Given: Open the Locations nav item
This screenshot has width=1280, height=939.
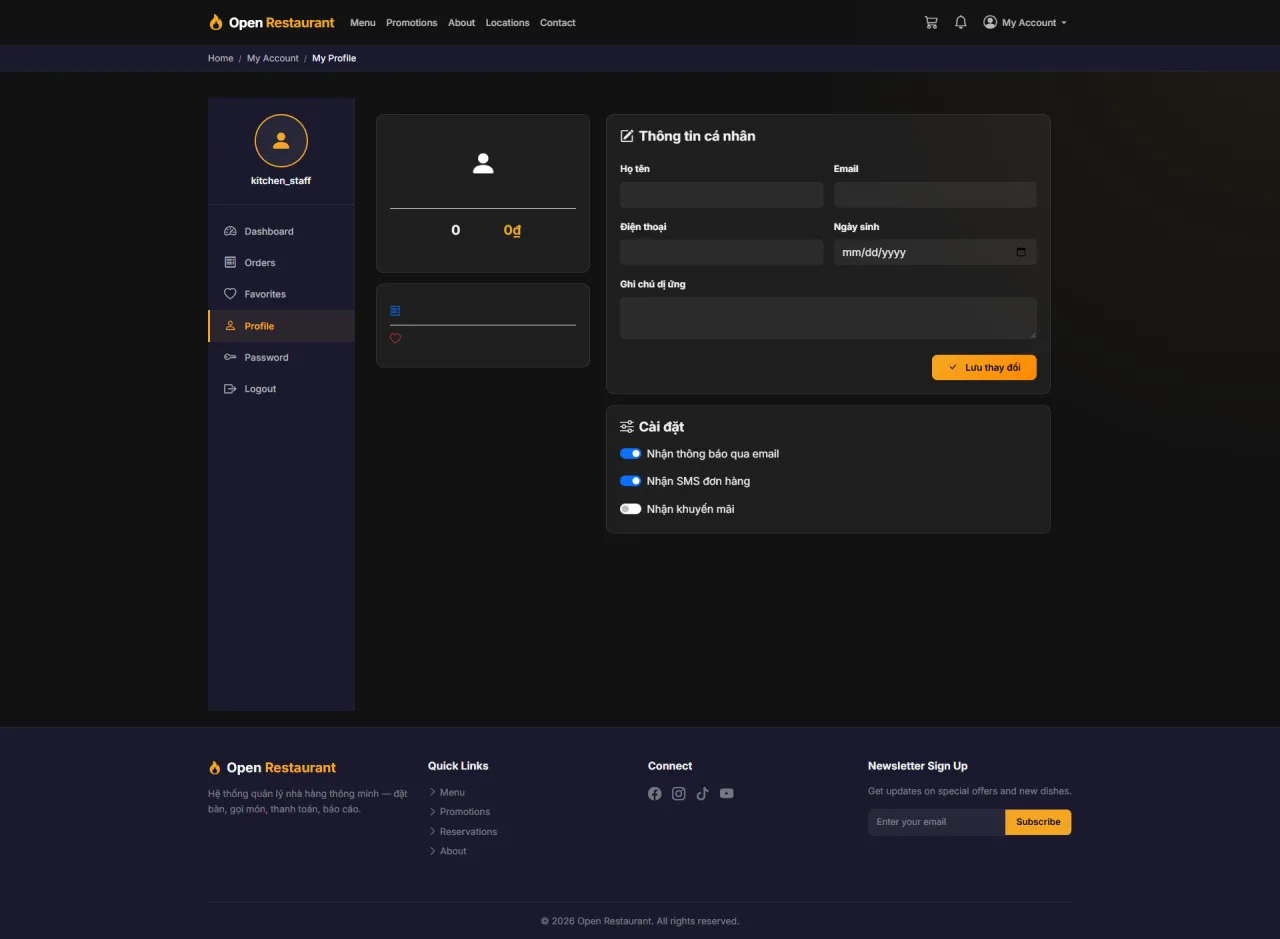Looking at the screenshot, I should pos(508,22).
